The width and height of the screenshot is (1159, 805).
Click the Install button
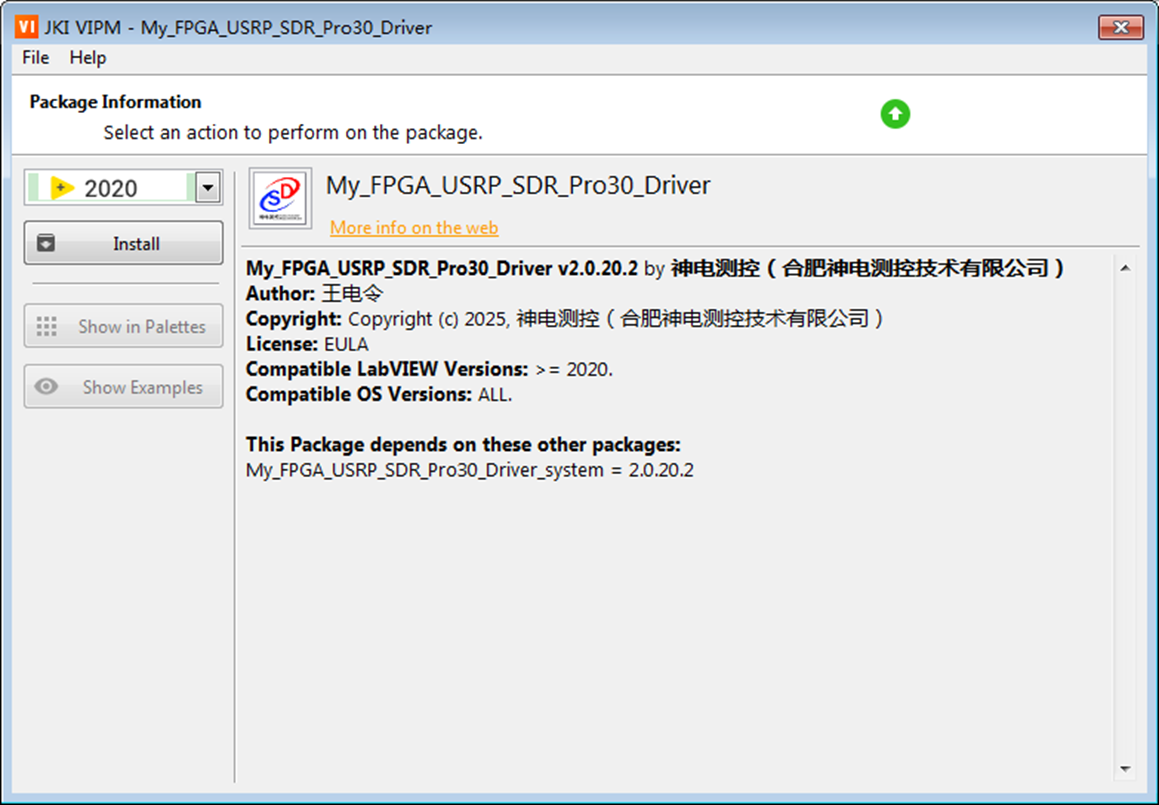point(123,243)
